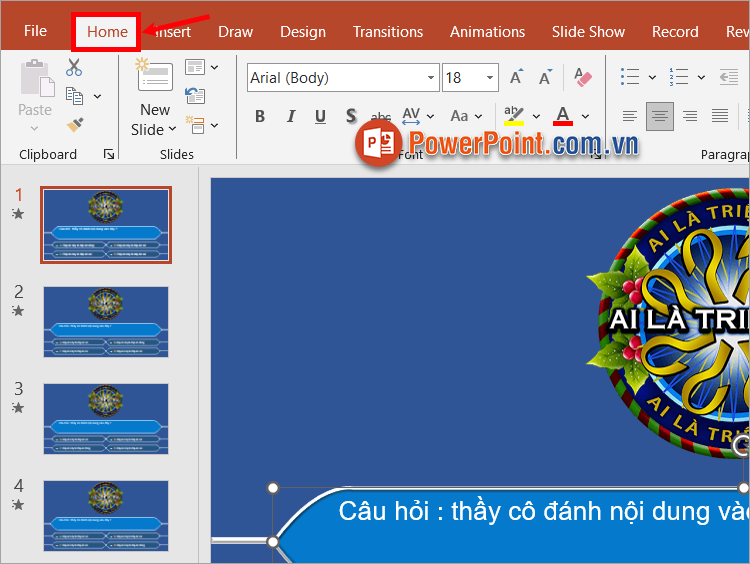Expand Numbering style dropdown arrow
Viewport: 750px width, 564px height.
tap(701, 77)
